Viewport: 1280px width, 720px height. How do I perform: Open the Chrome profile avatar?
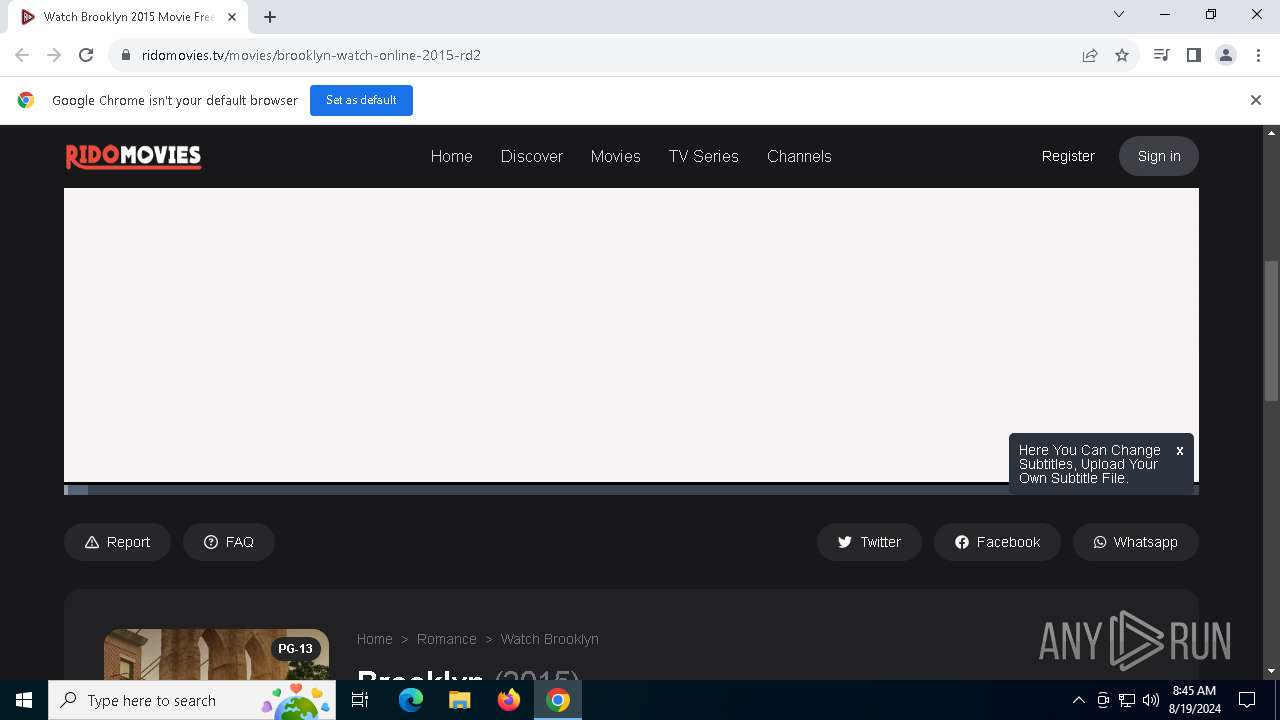pyautogui.click(x=1226, y=55)
